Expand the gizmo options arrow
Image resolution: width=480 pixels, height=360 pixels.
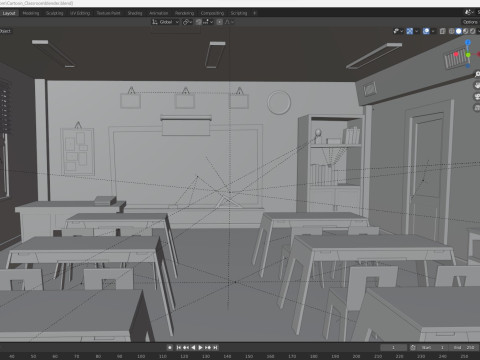[x=417, y=31]
